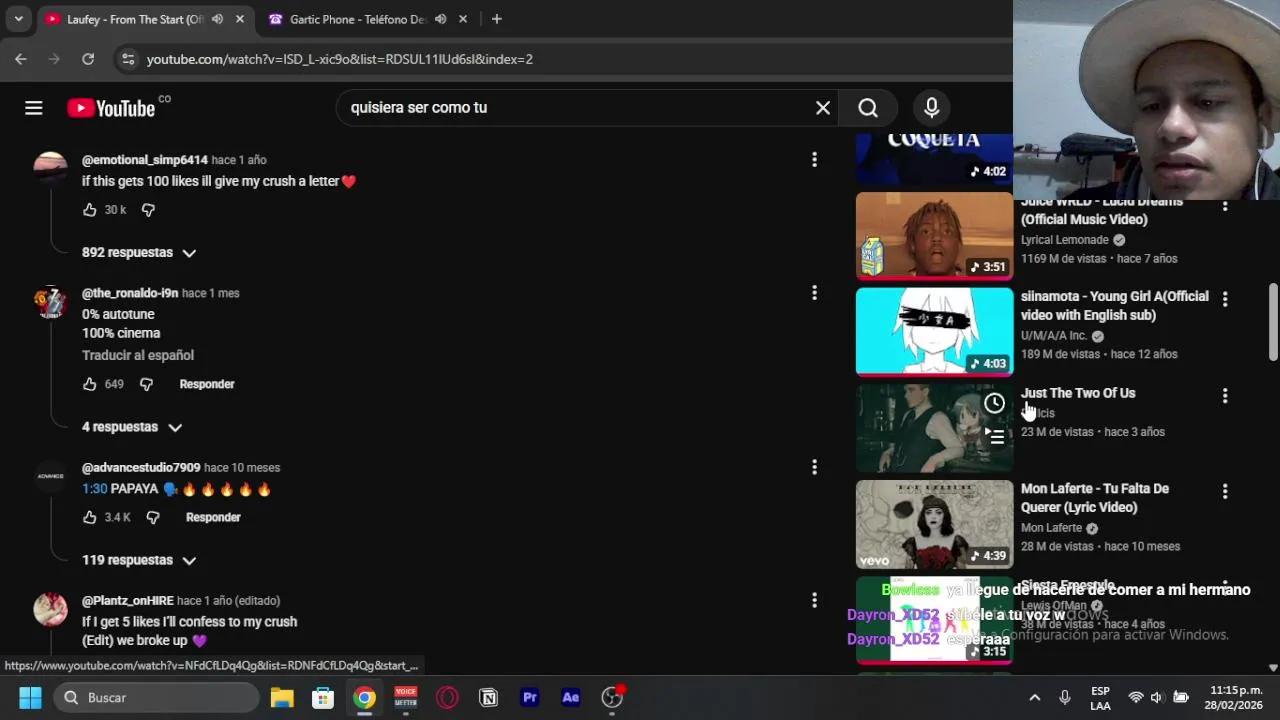Click the browser address bar URL
The image size is (1280, 720).
340,59
